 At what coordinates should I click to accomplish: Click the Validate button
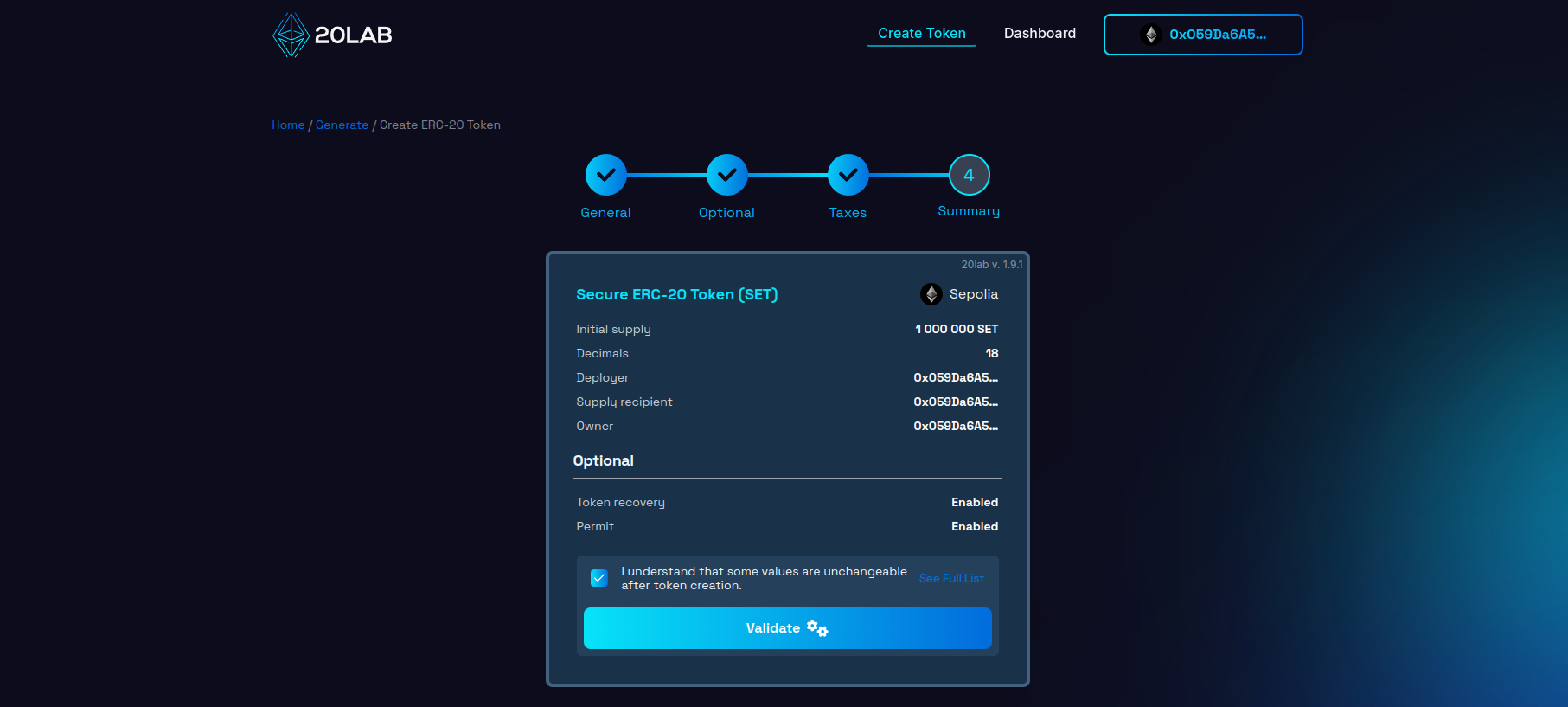pyautogui.click(x=787, y=628)
